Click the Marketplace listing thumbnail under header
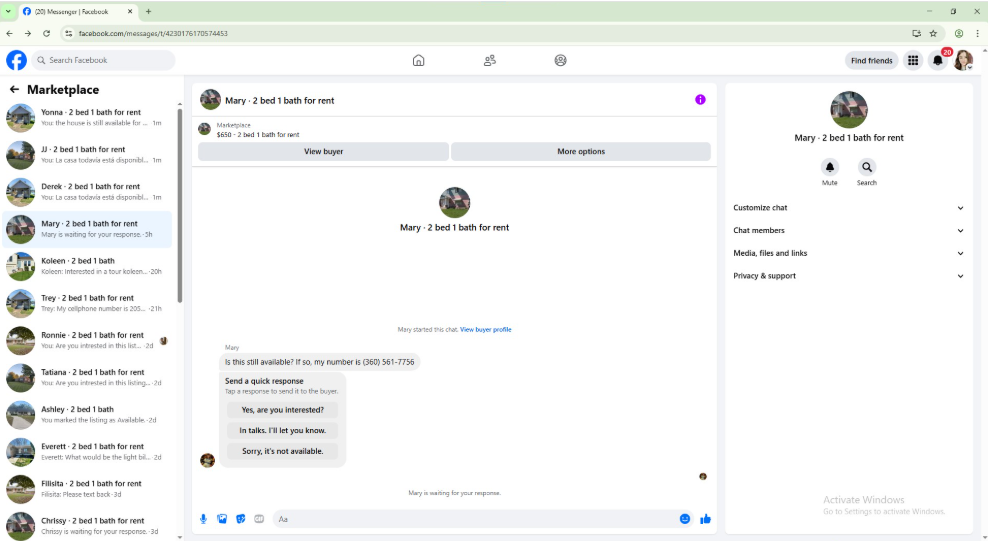 pyautogui.click(x=204, y=129)
